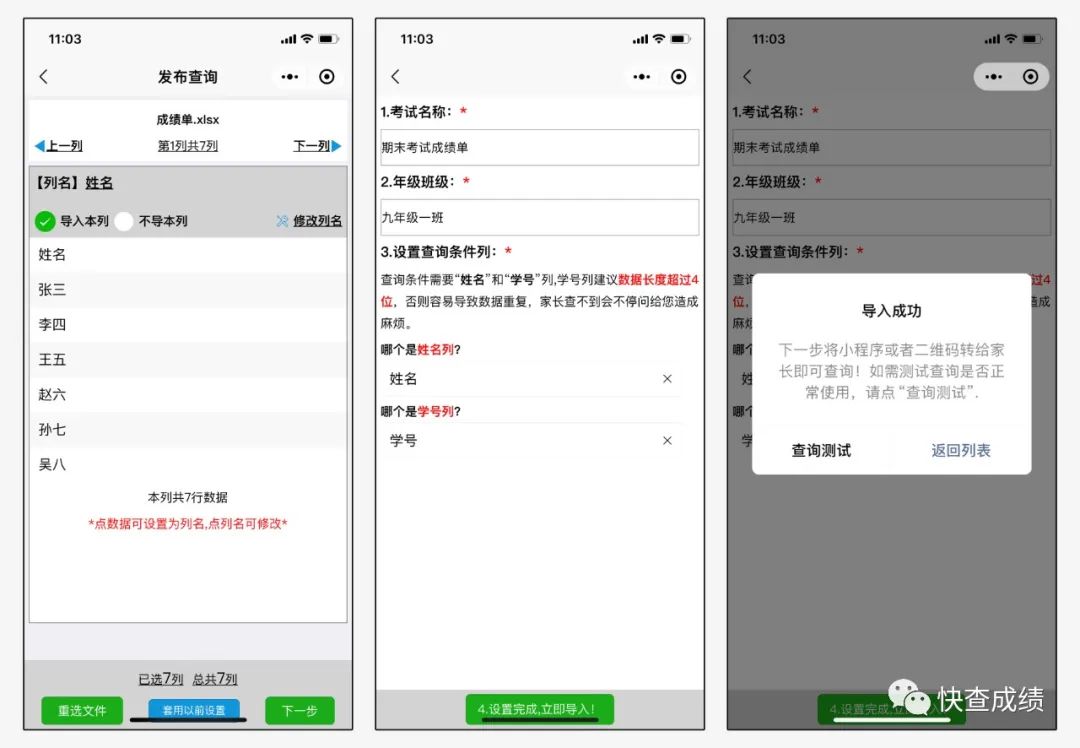Click 重选文件 button
The image size is (1080, 748).
[82, 710]
